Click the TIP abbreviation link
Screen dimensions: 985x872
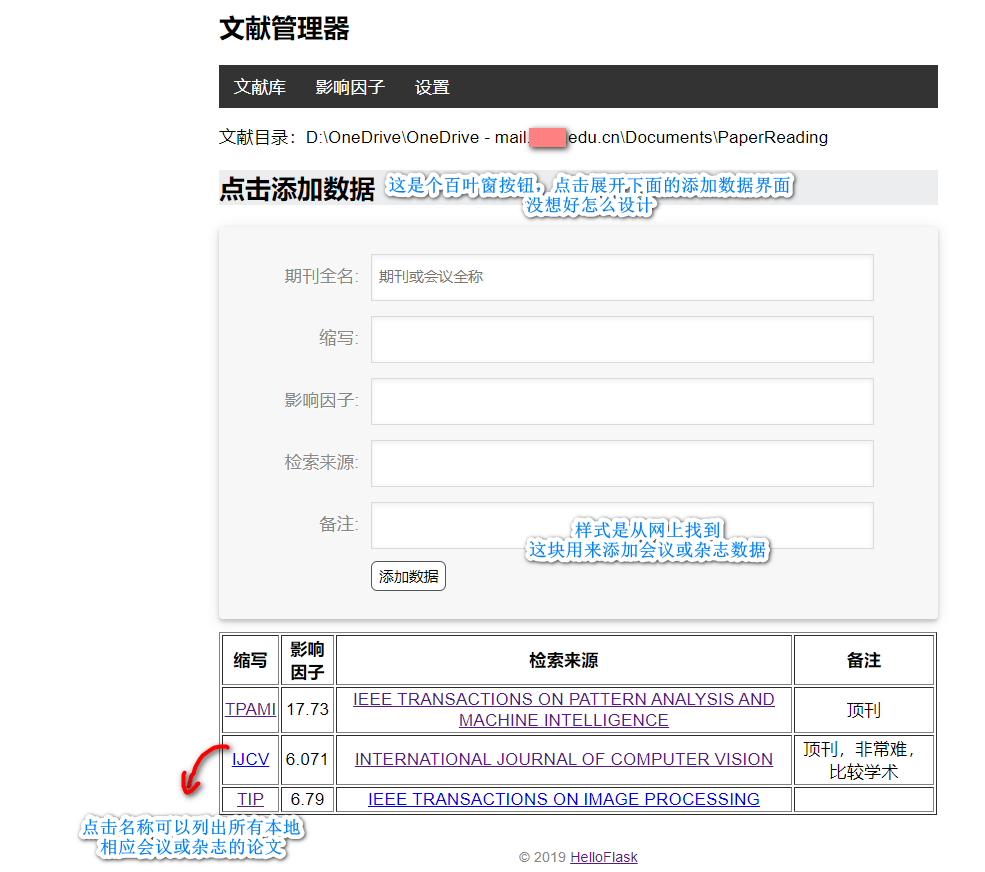point(250,799)
